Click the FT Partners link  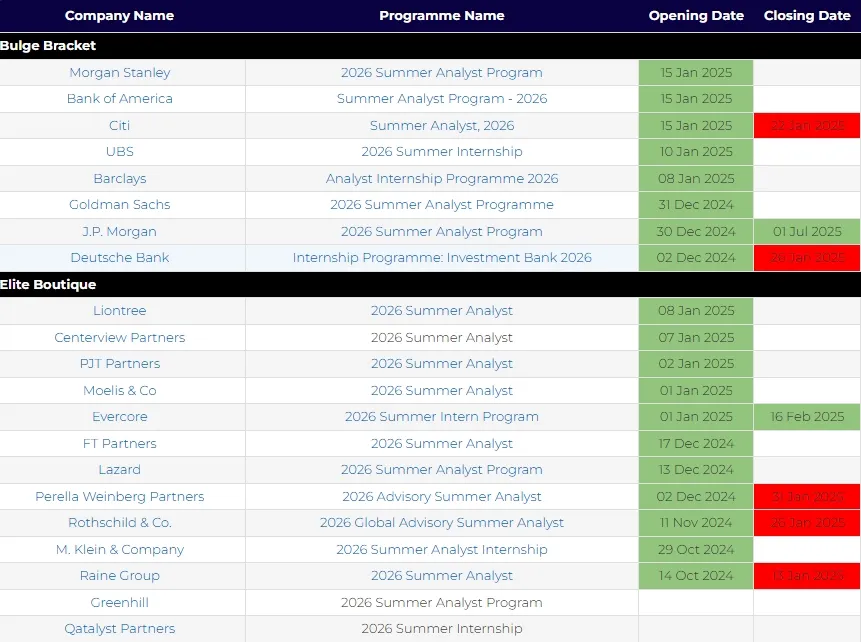coord(120,444)
